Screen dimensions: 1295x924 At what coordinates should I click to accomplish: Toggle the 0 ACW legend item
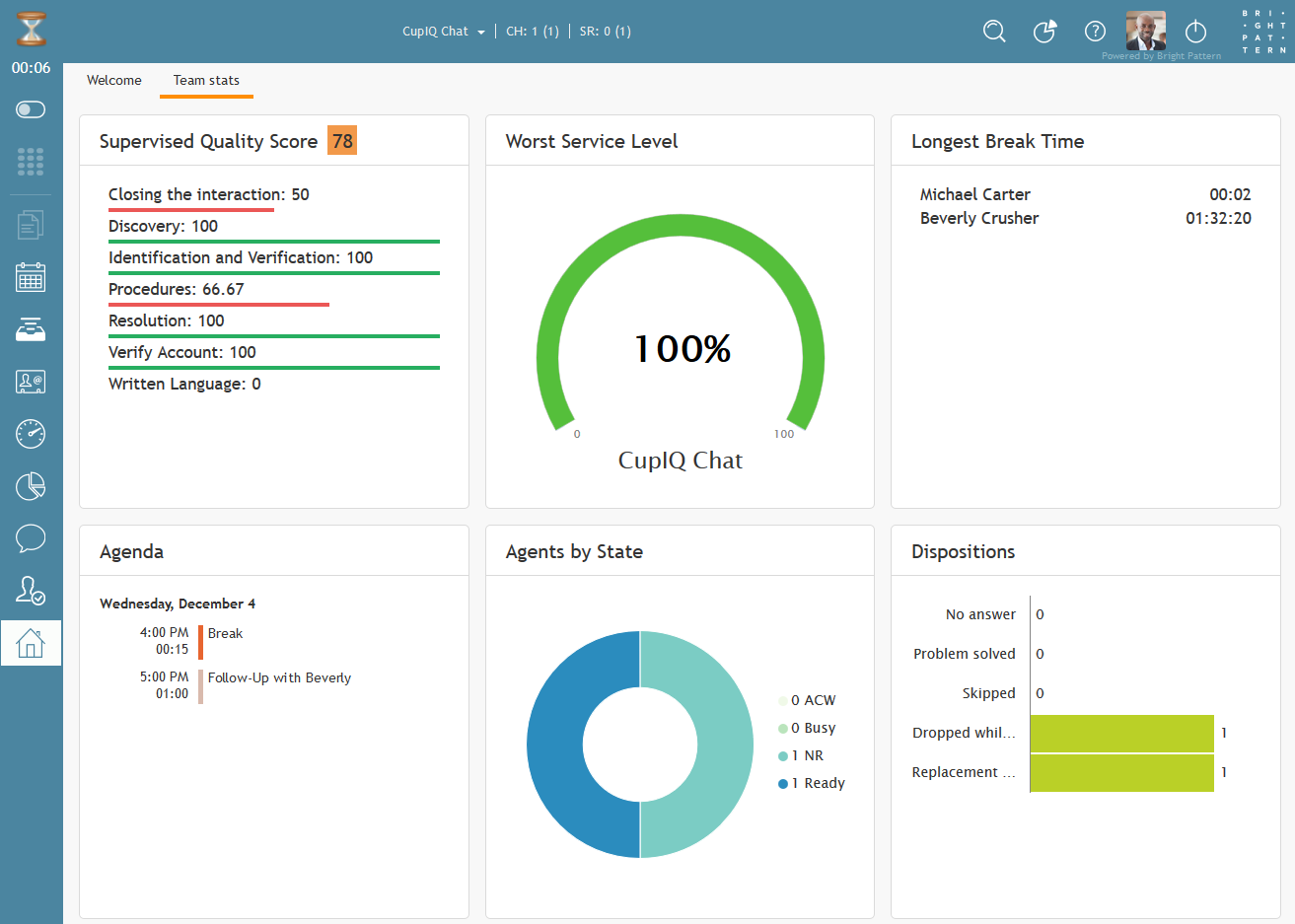tap(807, 700)
